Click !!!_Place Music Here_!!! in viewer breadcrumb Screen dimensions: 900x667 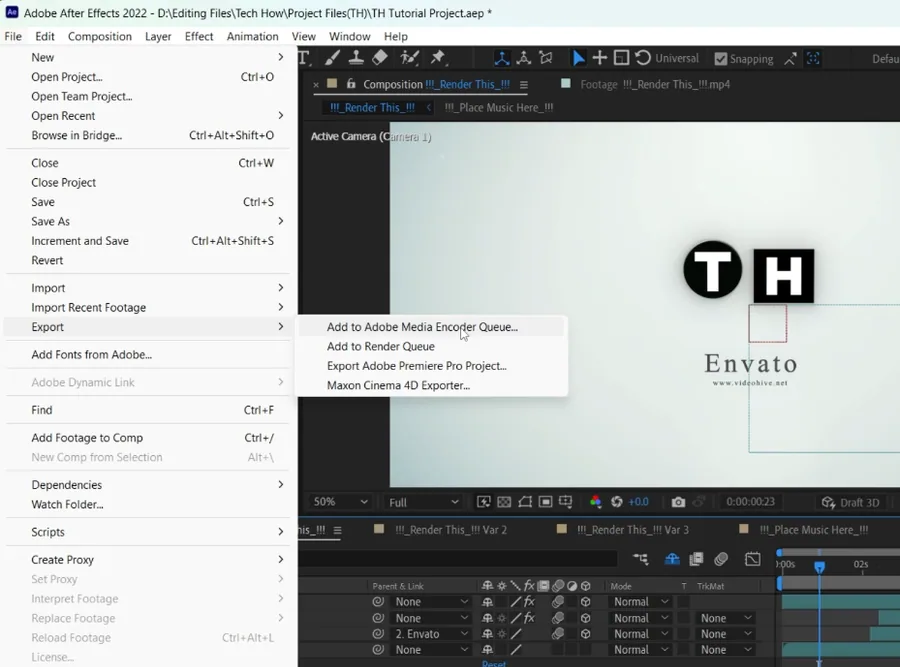(x=499, y=107)
